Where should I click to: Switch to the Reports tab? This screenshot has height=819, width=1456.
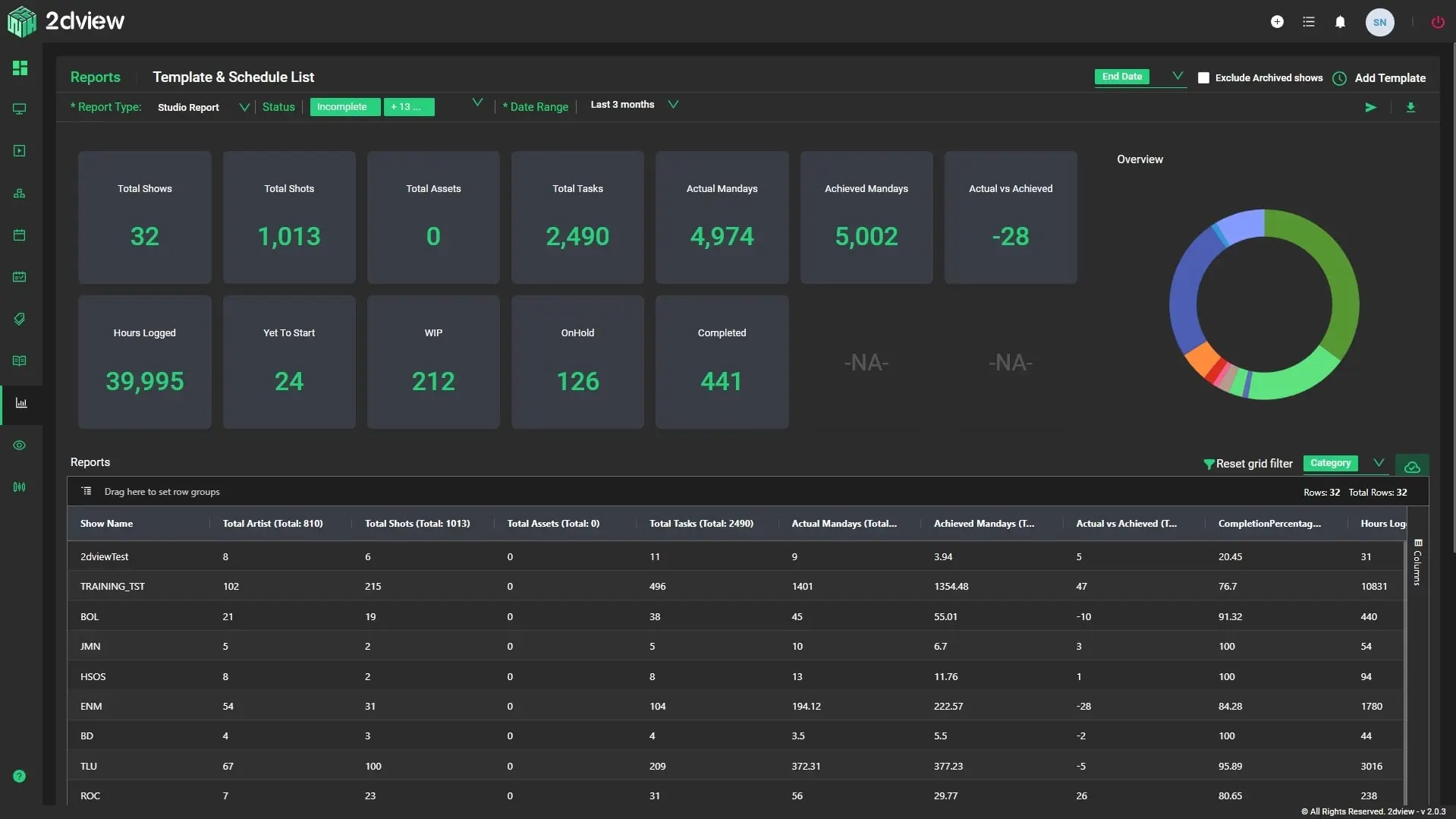coord(95,77)
